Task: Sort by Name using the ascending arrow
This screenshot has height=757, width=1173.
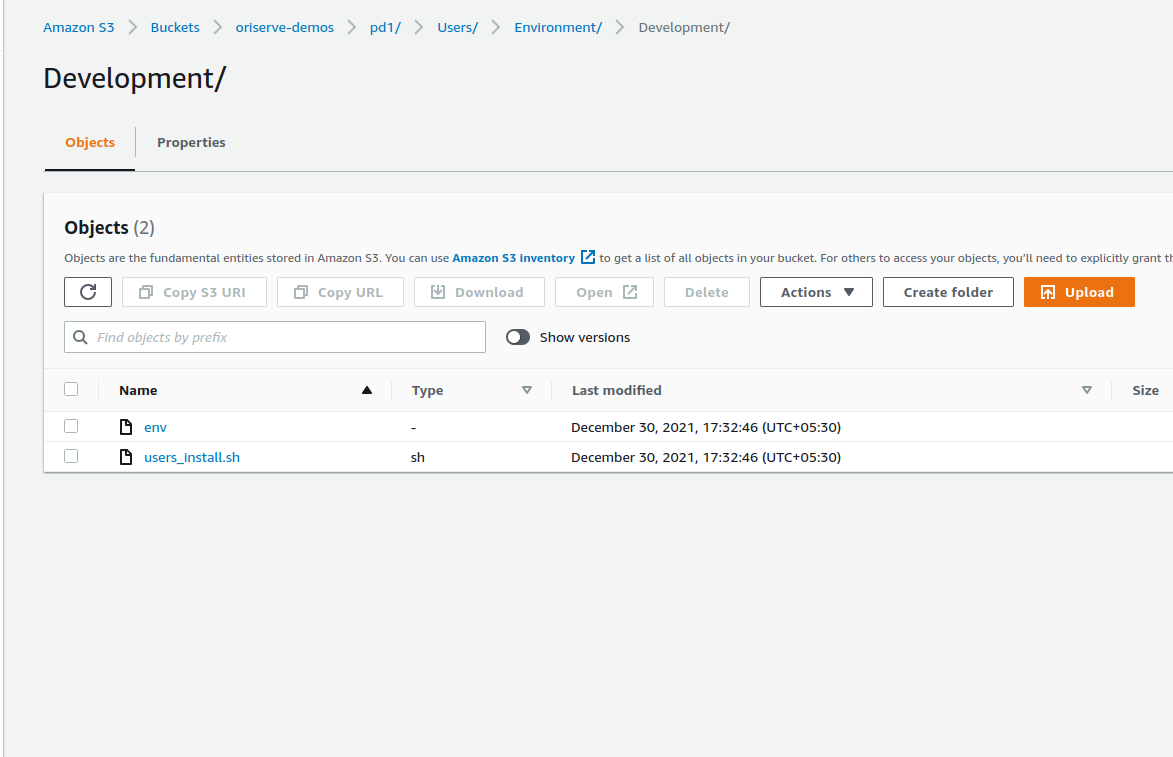Action: click(367, 390)
